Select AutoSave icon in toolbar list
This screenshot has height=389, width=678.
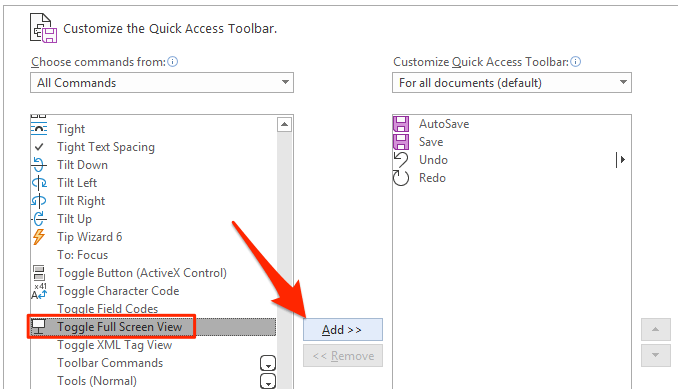coord(401,124)
